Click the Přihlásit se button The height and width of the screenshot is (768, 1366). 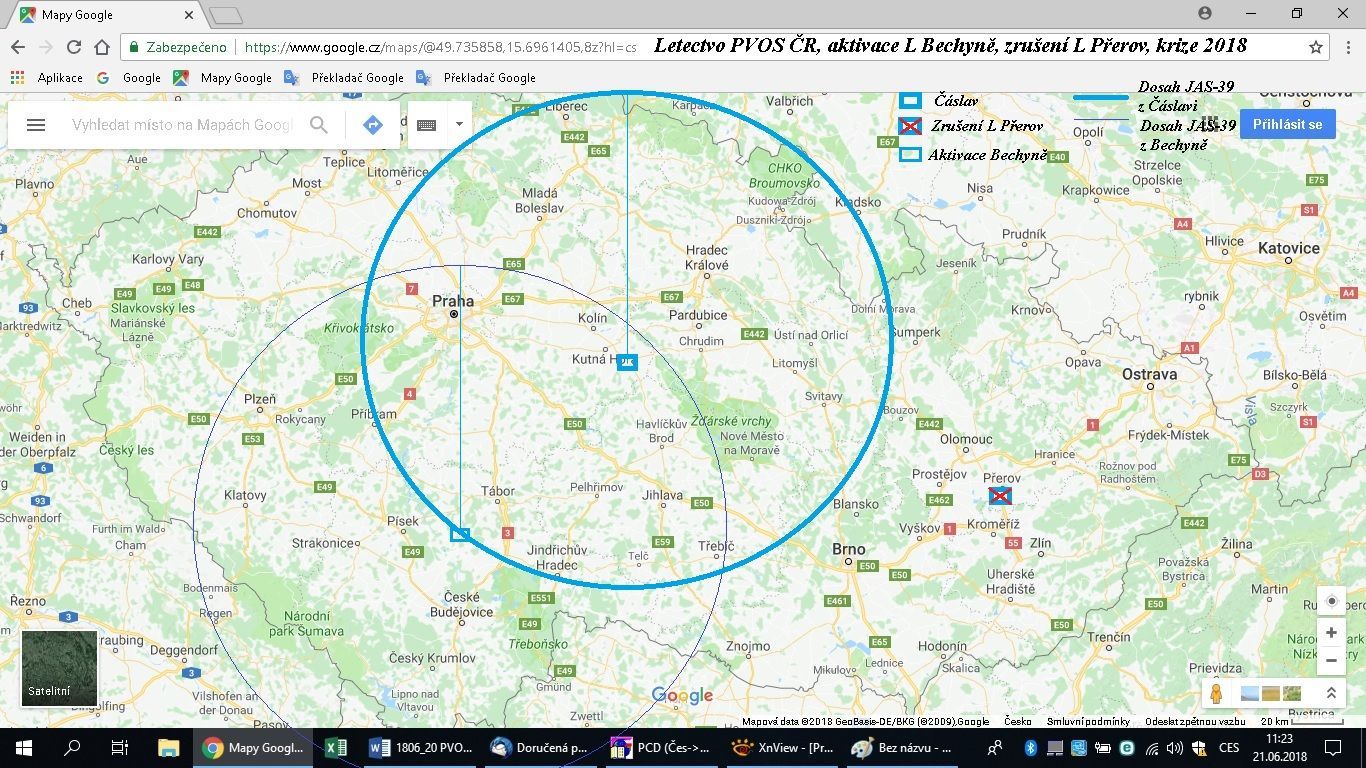1288,124
